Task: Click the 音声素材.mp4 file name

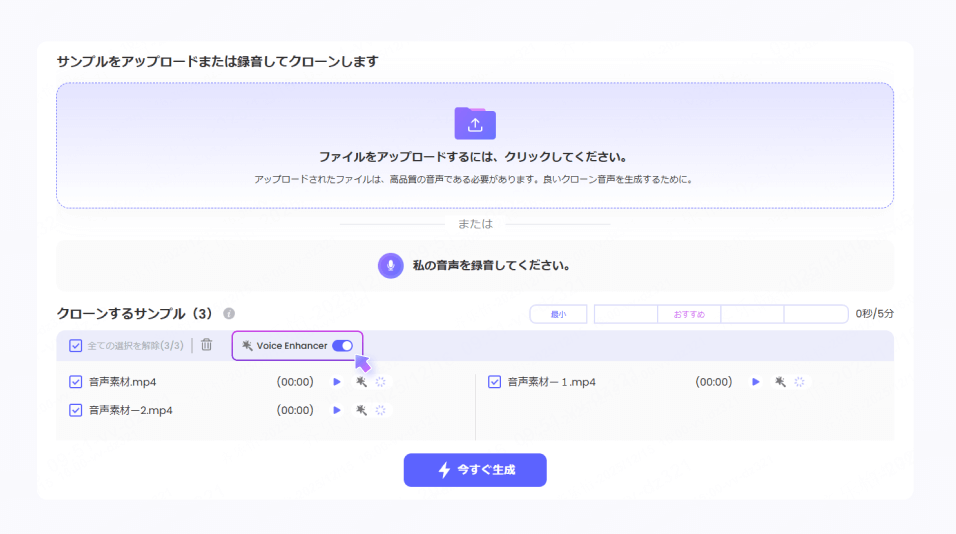Action: click(x=123, y=382)
